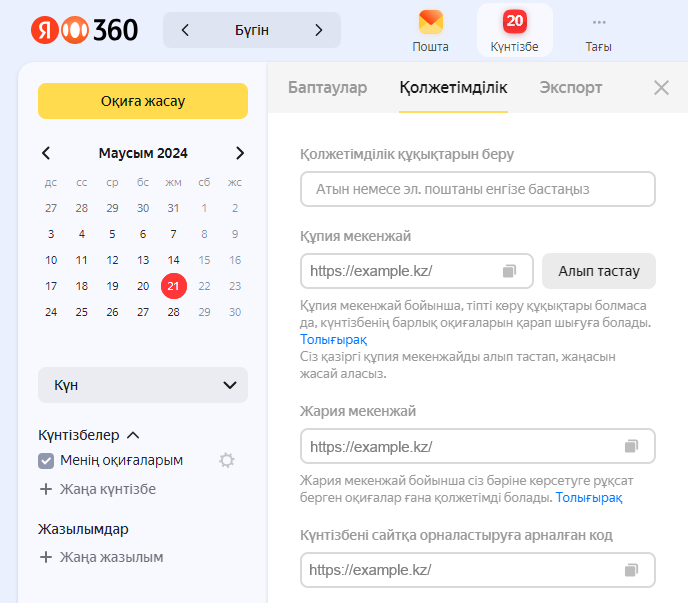
Task: Copy the Жария мекенжай URL
Action: click(631, 446)
